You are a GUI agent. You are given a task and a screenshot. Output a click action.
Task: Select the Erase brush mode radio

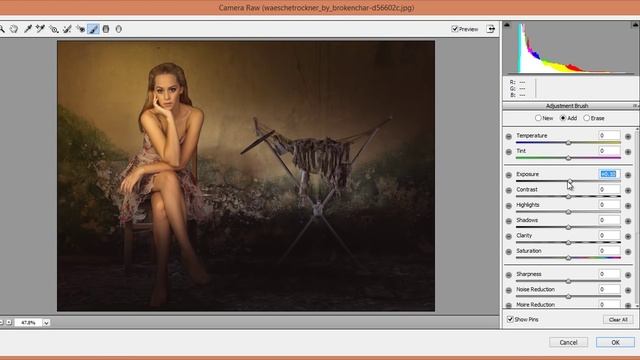coord(587,118)
